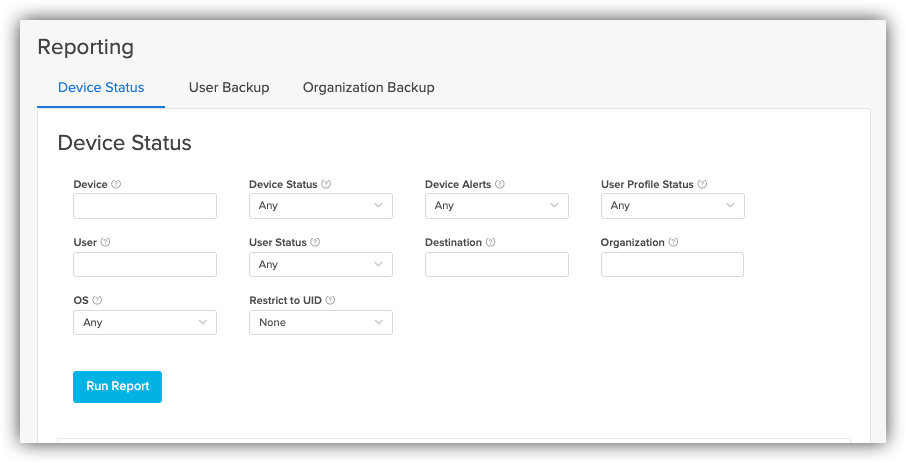Viewport: 906px width, 463px height.
Task: Click the Run Report button
Action: (x=117, y=387)
